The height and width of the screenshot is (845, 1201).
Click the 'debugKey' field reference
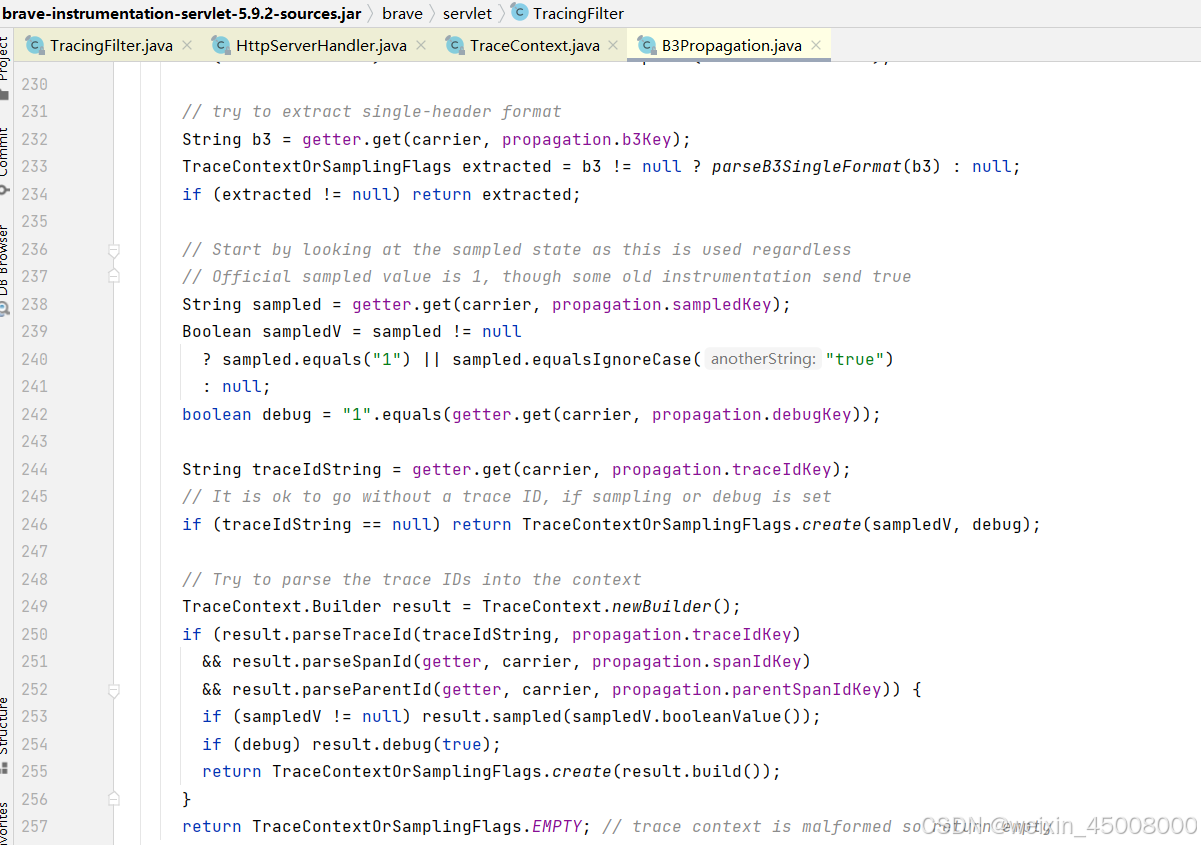click(x=811, y=414)
